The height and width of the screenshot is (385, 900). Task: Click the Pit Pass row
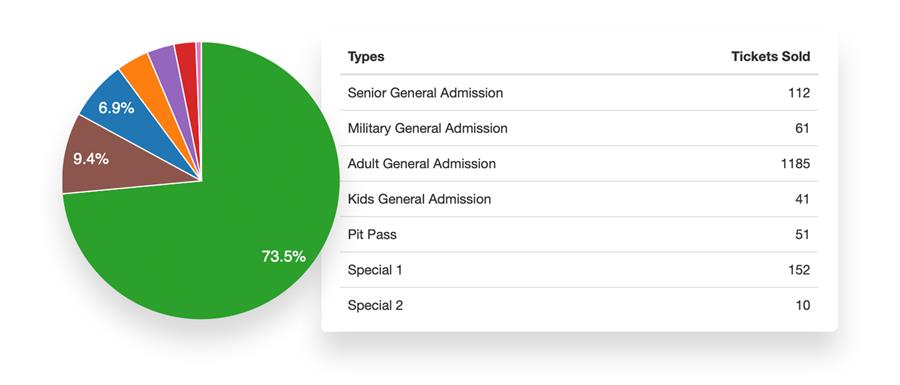579,235
